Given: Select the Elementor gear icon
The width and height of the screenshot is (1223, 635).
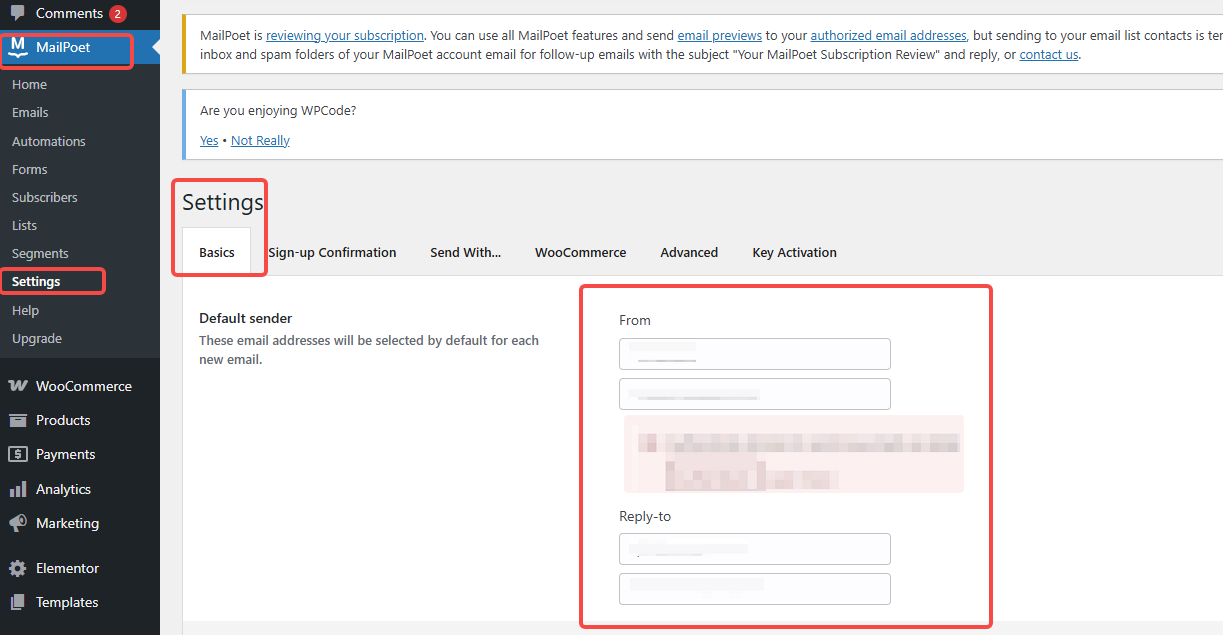Looking at the screenshot, I should [18, 568].
